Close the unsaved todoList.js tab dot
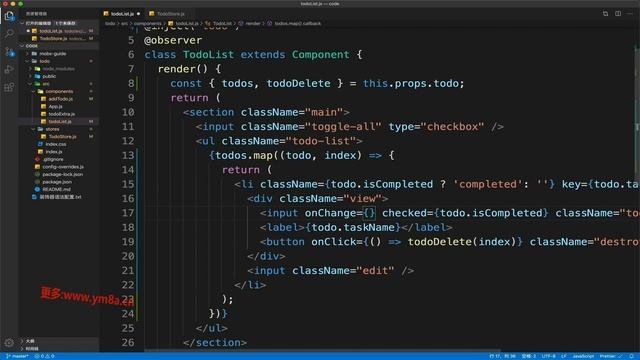Image resolution: width=640 pixels, height=360 pixels. pyautogui.click(x=138, y=14)
